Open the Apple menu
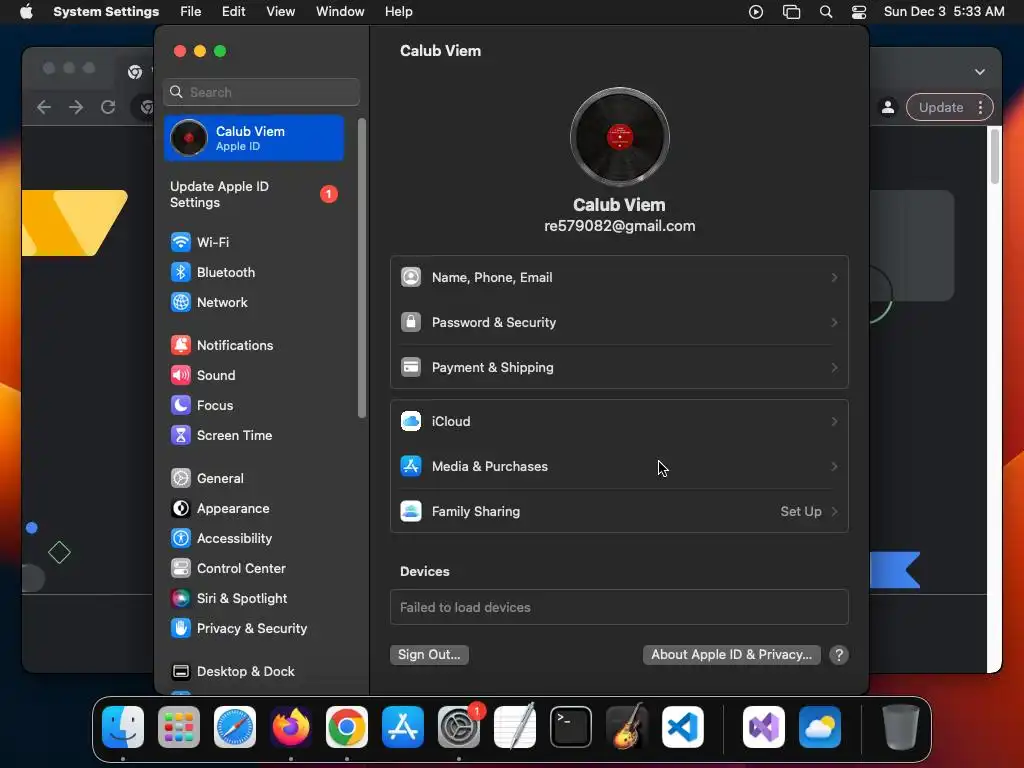1024x768 pixels. coord(26,12)
